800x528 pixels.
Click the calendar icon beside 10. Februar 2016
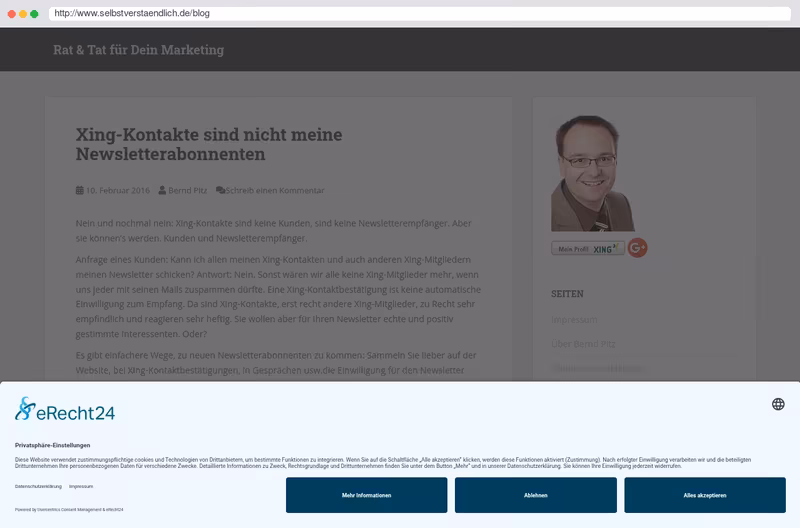pos(80,190)
